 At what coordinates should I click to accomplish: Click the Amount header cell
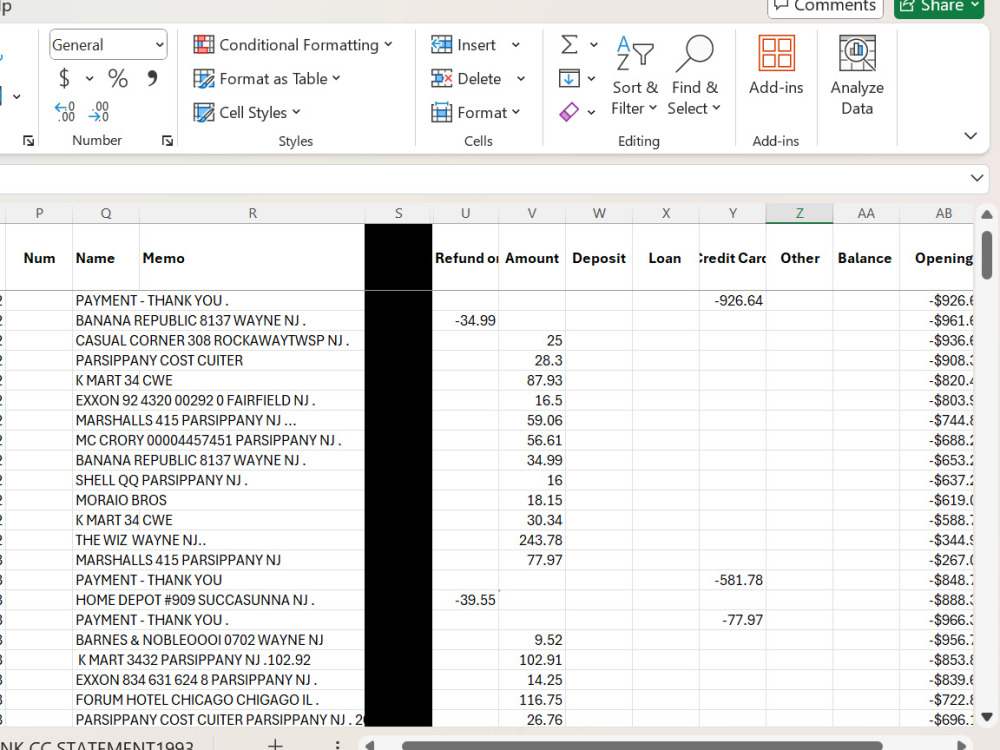click(x=532, y=258)
